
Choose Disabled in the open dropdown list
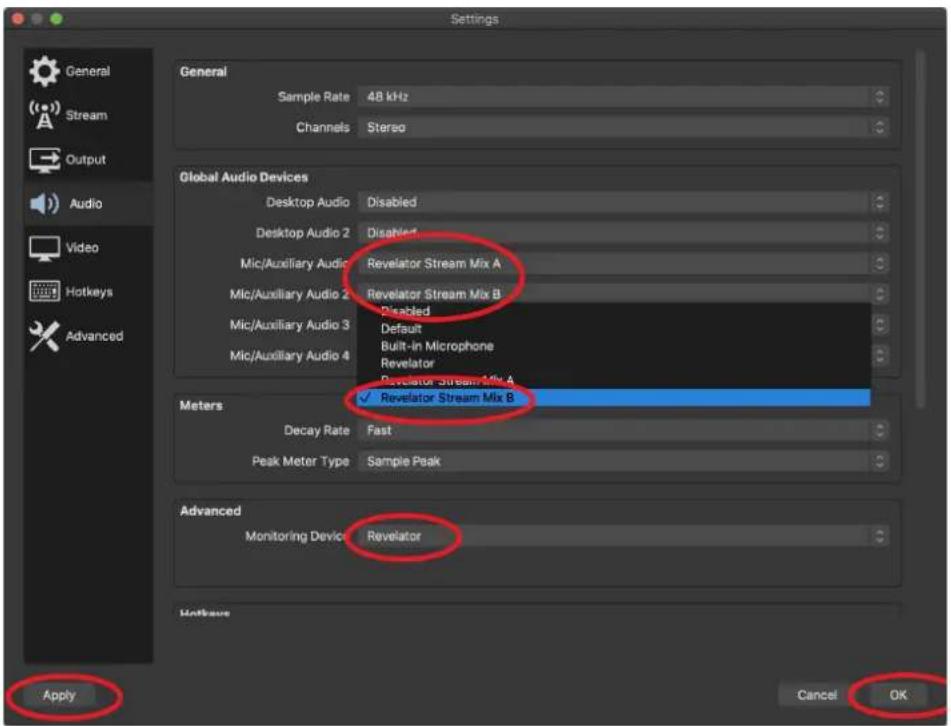[614, 311]
